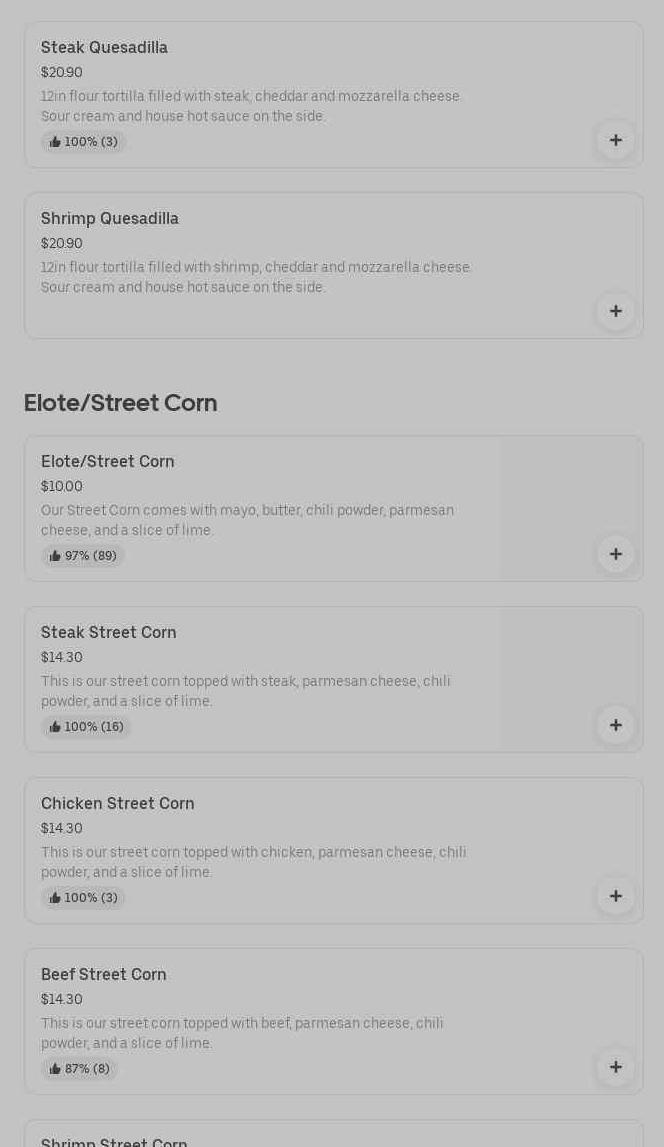This screenshot has height=1147, width=664.
Task: Open the Beef Street Corn title
Action: pos(104,974)
